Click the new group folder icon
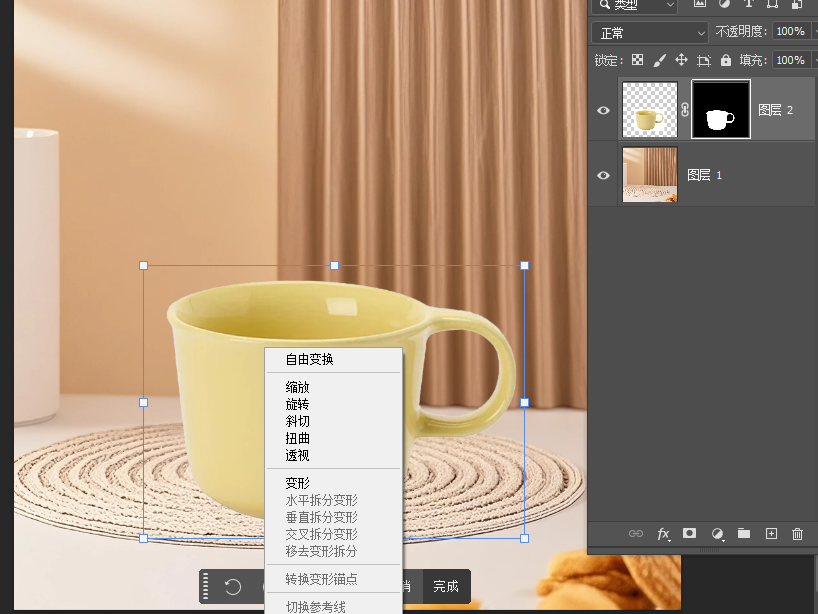The image size is (818, 614). [x=744, y=533]
